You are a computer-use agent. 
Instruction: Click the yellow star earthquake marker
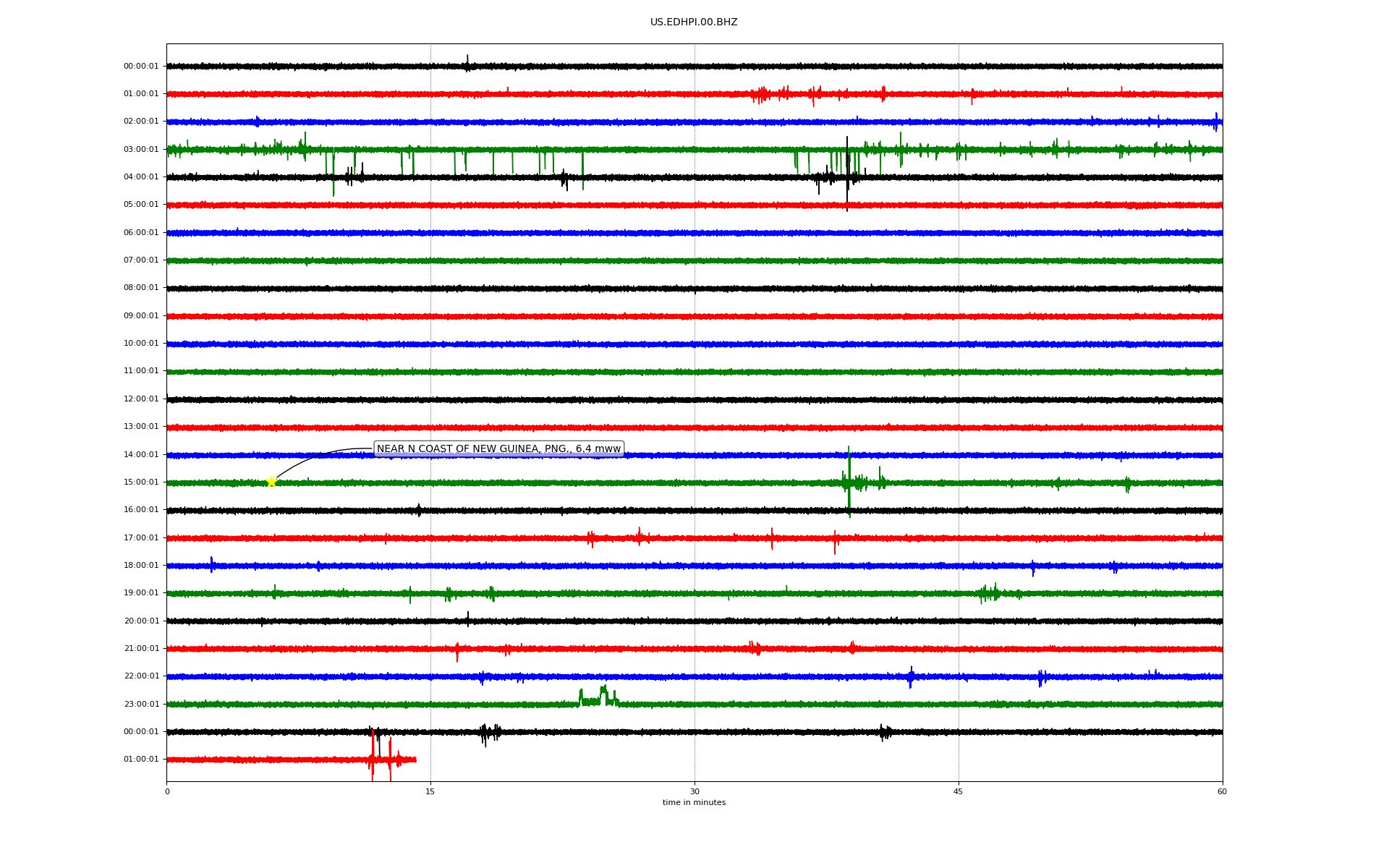click(271, 482)
